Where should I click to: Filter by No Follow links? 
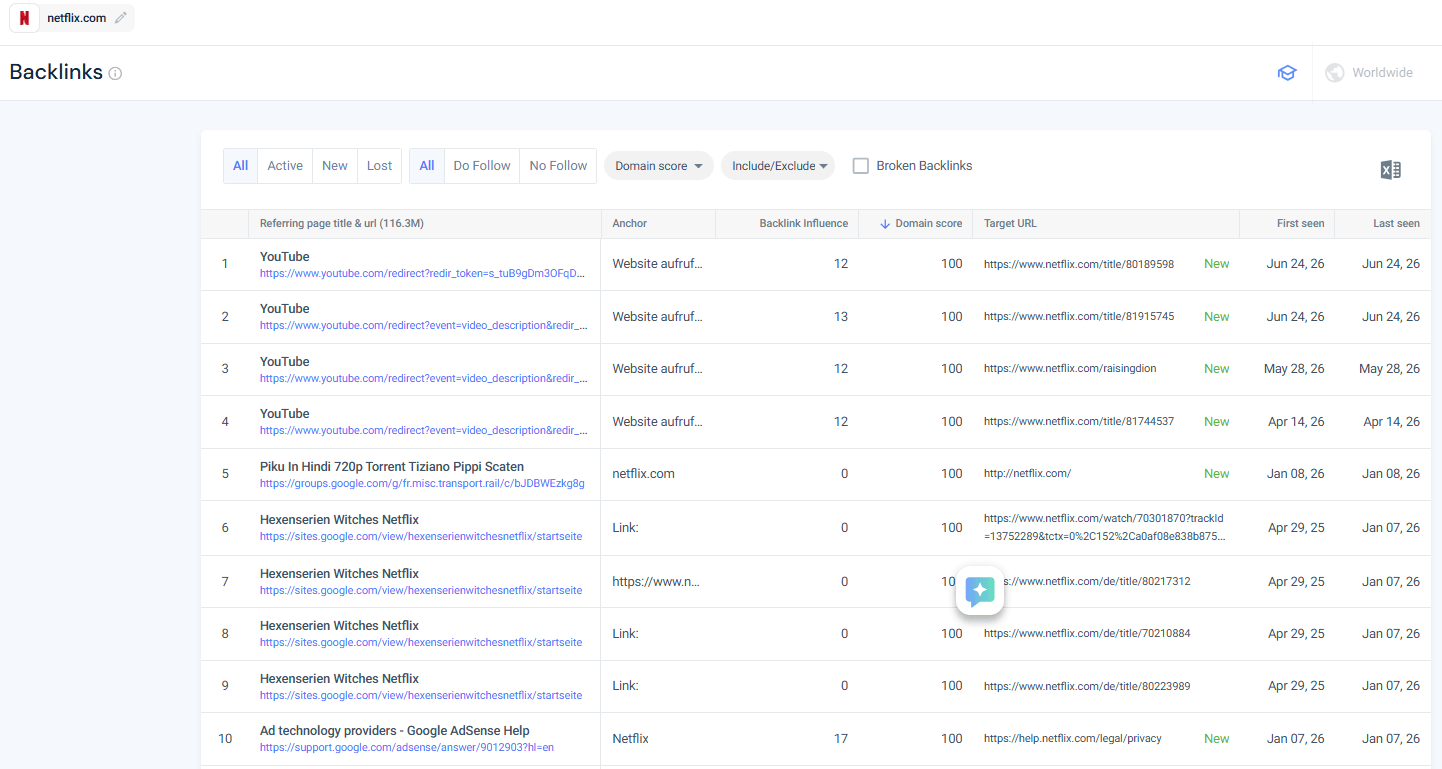(558, 166)
